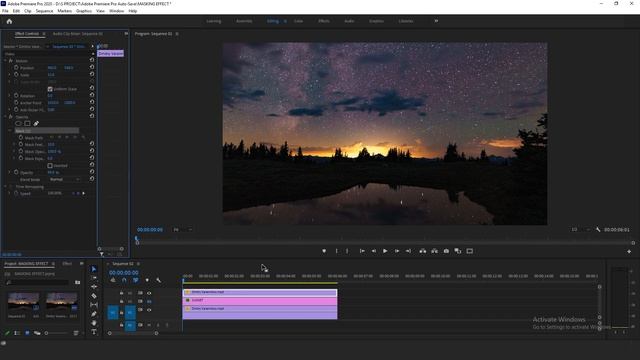Select the Ripple Edit tool
The image size is (640, 360).
tap(94, 287)
